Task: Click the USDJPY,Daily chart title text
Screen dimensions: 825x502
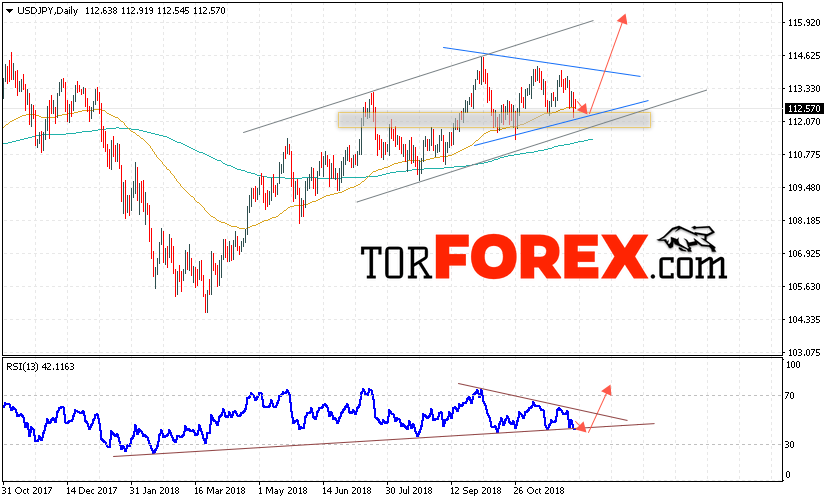Action: click(x=47, y=11)
